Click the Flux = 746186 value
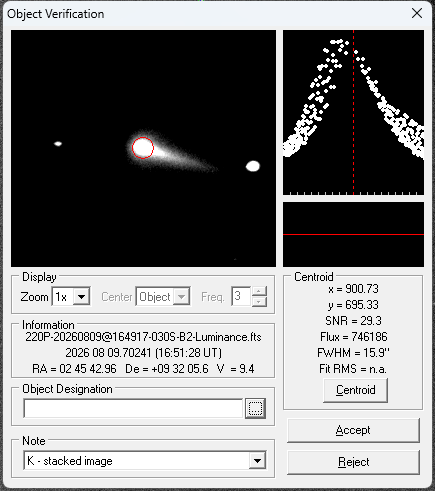Image resolution: width=435 pixels, height=491 pixels. pyautogui.click(x=353, y=337)
